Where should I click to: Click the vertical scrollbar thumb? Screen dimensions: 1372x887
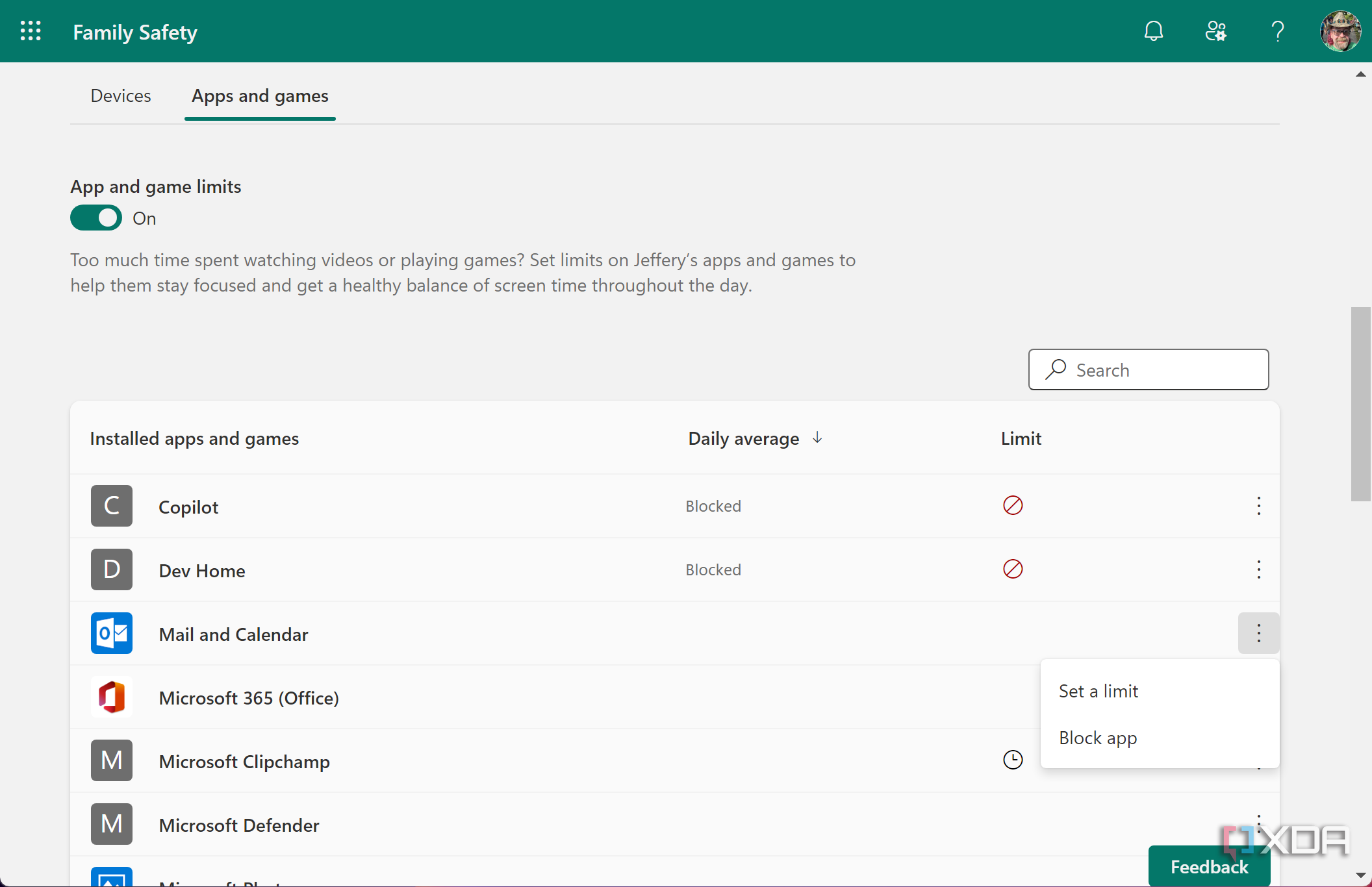(1360, 404)
